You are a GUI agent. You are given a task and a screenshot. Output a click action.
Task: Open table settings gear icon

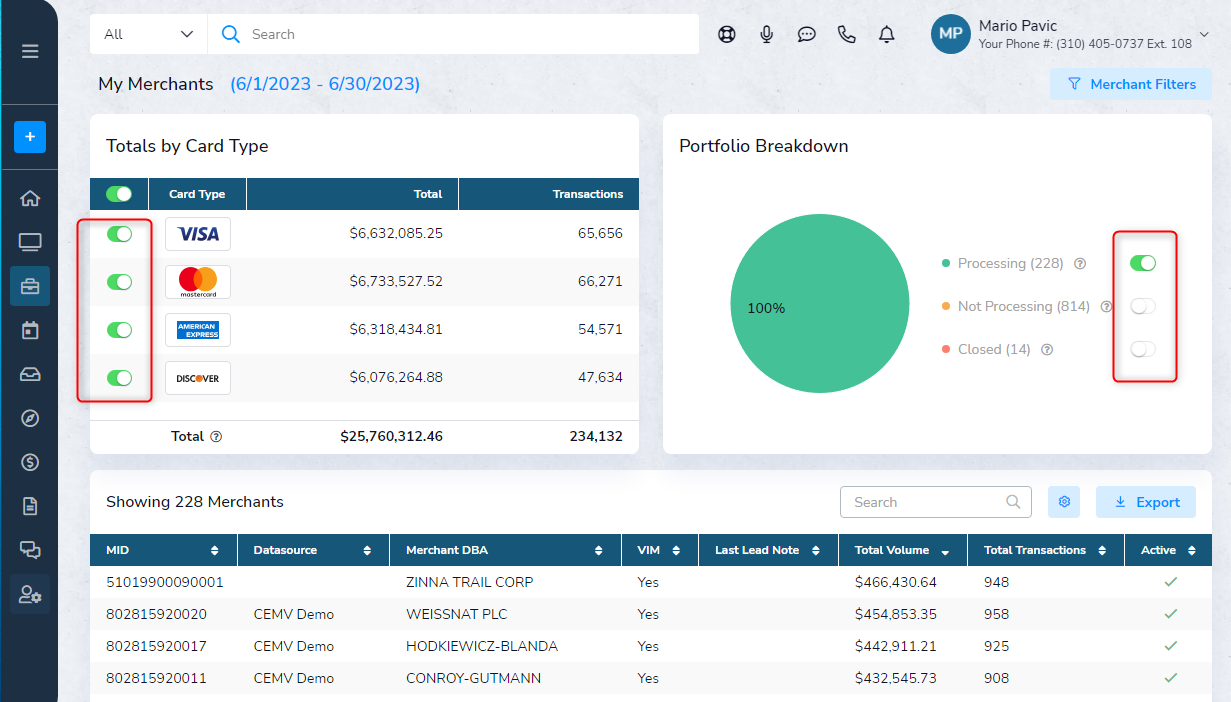1064,502
